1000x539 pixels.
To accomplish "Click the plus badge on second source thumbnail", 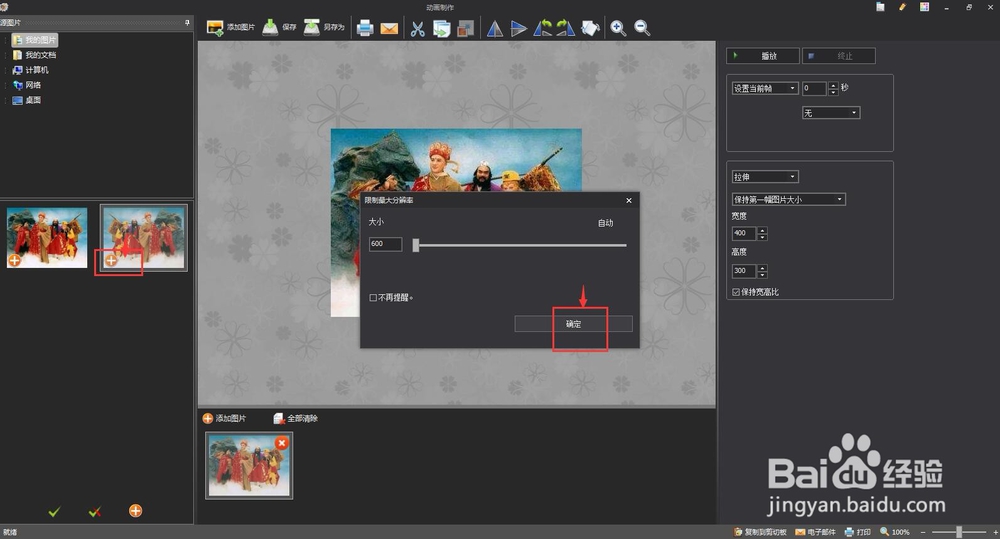I will [111, 260].
